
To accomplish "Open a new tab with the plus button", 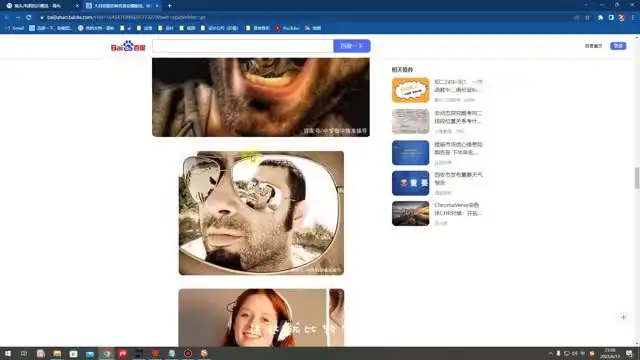I will tap(169, 6).
